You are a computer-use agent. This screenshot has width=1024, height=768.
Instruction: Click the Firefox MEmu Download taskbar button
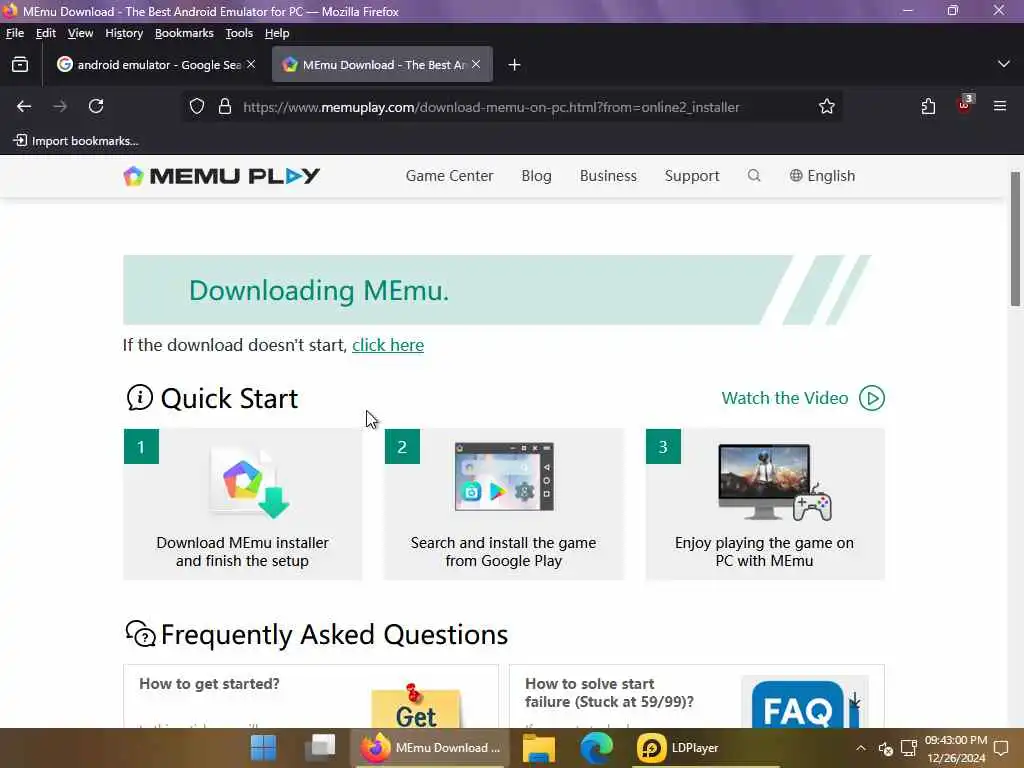point(431,748)
